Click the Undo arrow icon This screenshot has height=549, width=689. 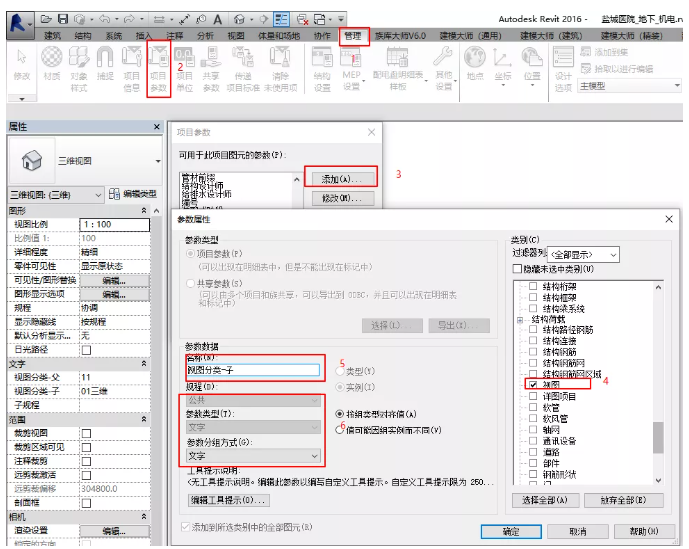click(105, 19)
